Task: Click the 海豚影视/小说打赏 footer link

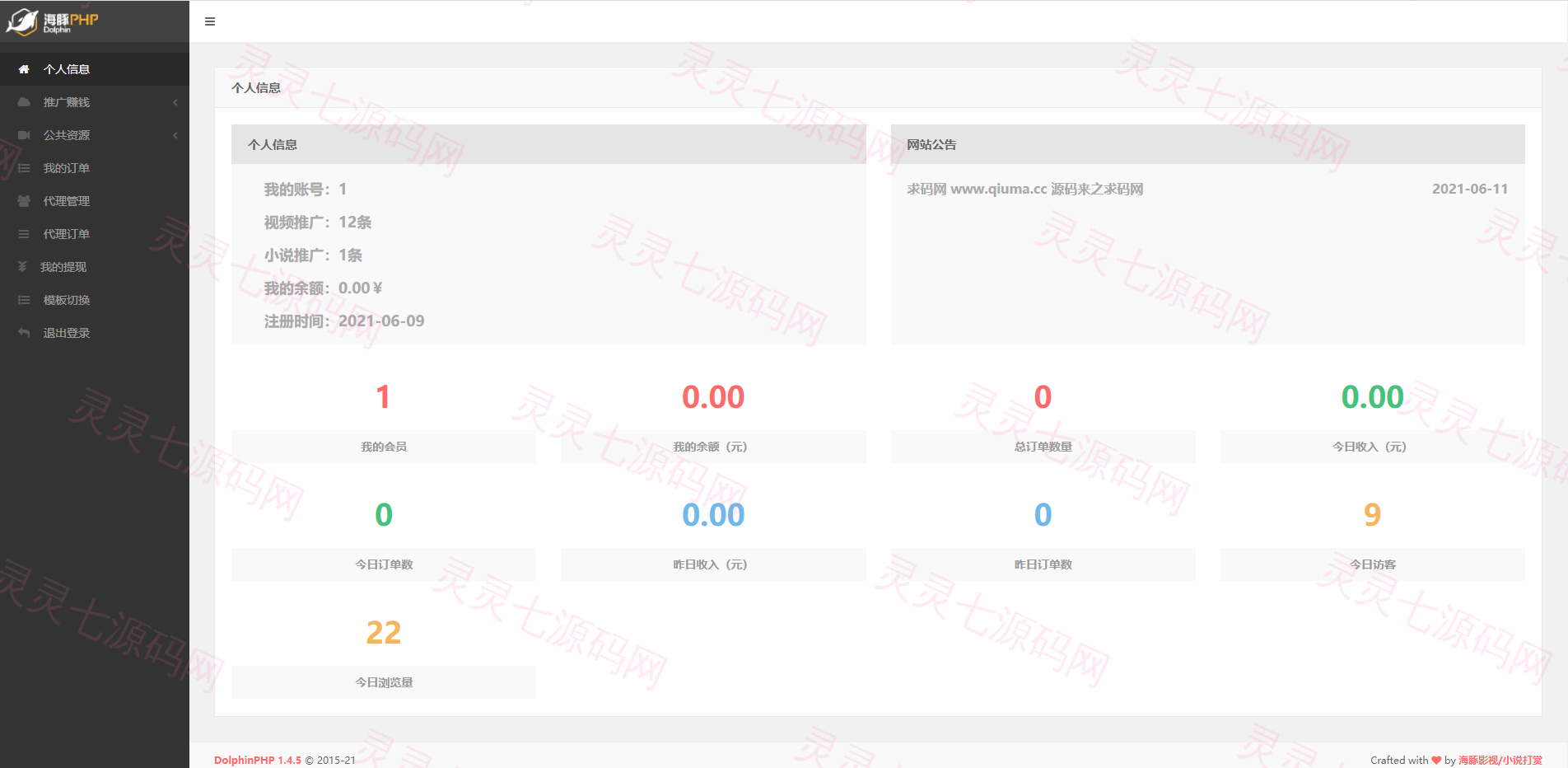Action: click(1500, 760)
